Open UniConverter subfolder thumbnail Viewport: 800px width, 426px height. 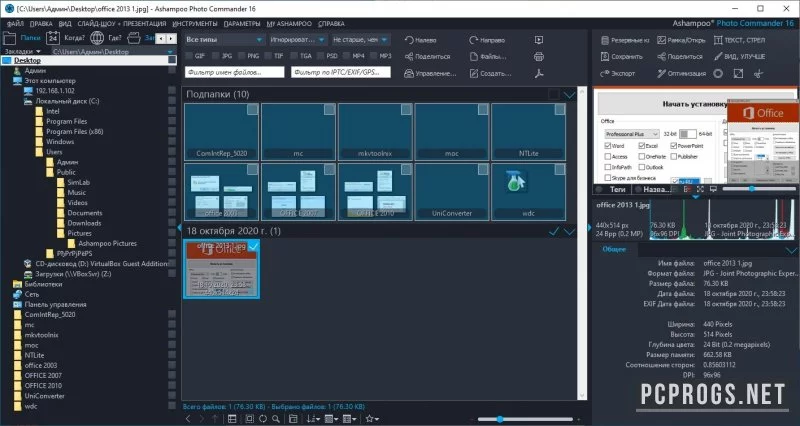(452, 192)
